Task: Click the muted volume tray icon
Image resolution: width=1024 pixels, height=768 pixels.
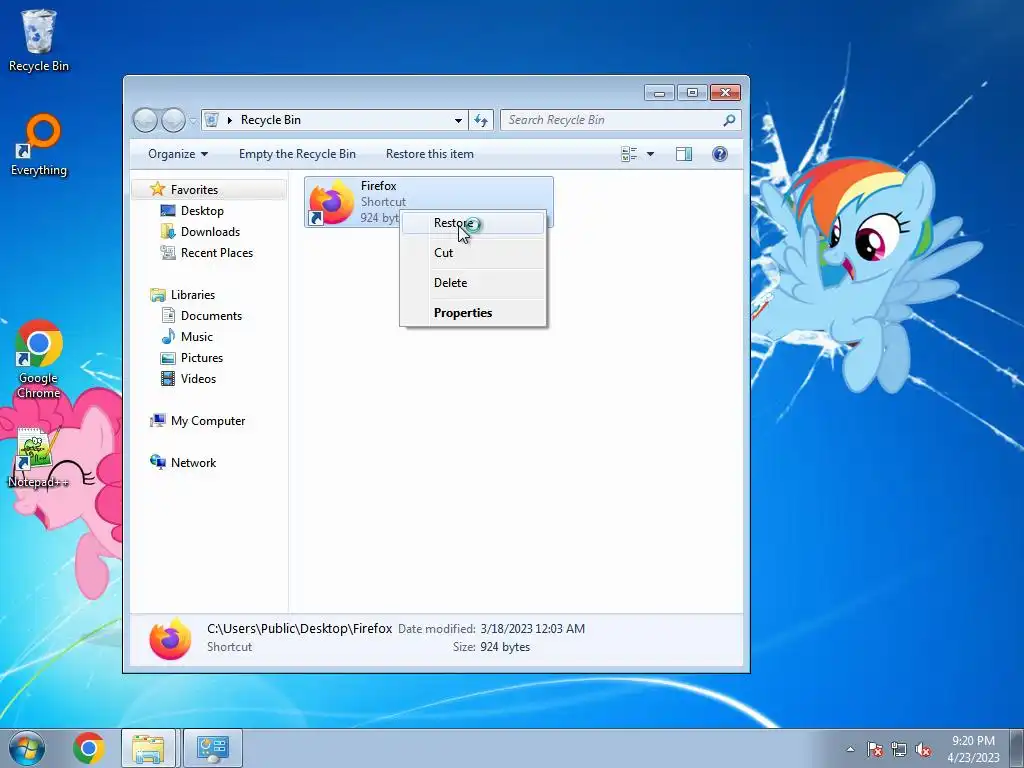Action: 923,749
